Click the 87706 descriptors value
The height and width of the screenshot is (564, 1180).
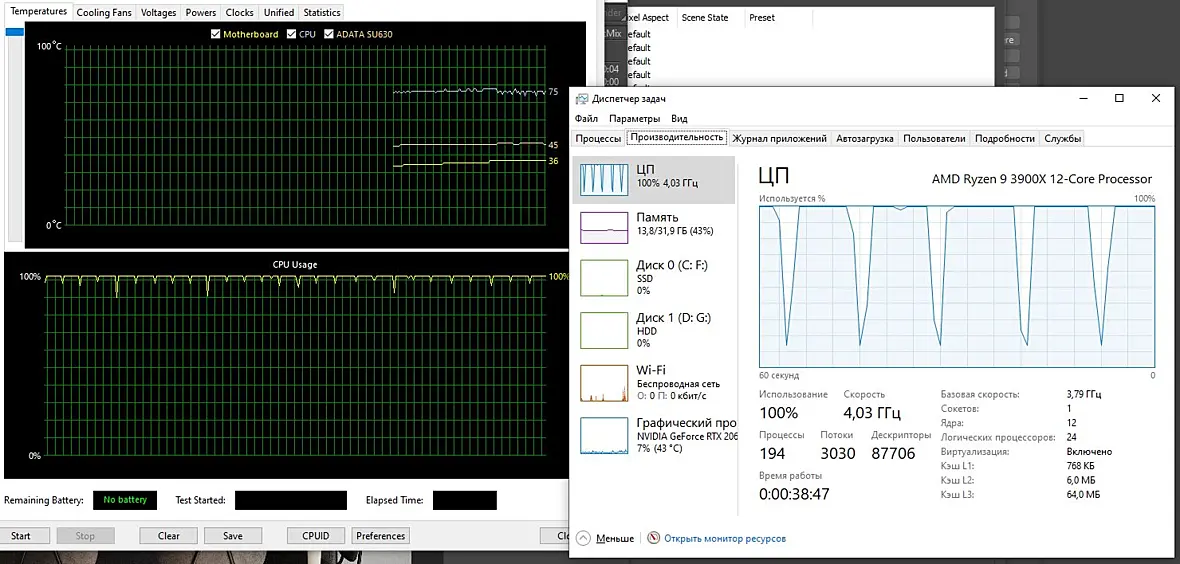click(x=893, y=454)
